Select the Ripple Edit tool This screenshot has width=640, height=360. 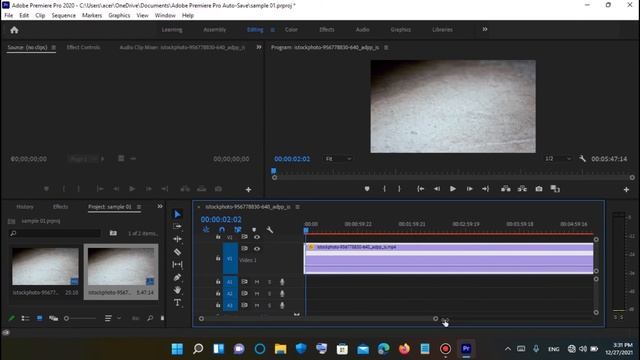click(177, 239)
